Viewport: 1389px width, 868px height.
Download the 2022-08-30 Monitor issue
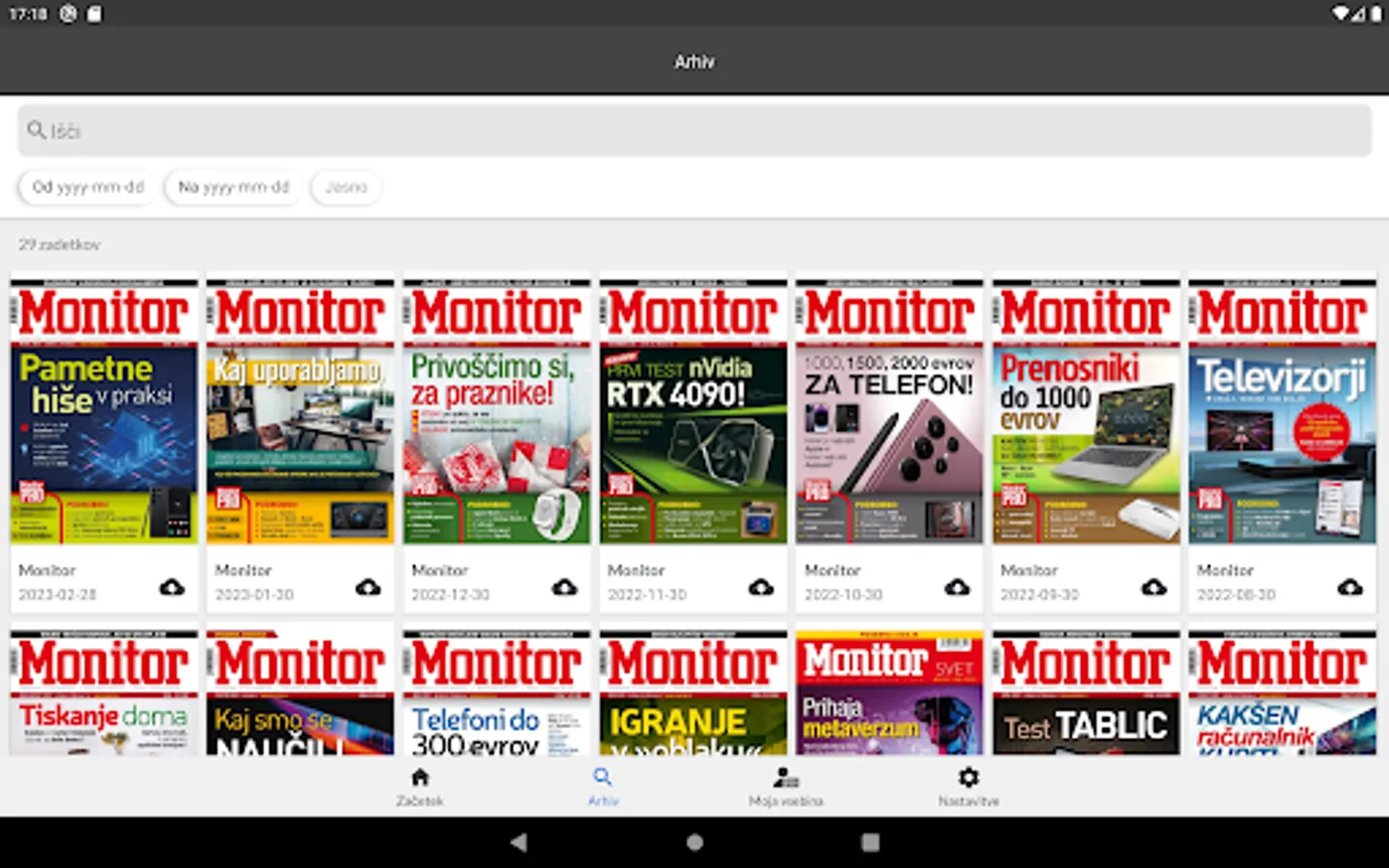1350,587
